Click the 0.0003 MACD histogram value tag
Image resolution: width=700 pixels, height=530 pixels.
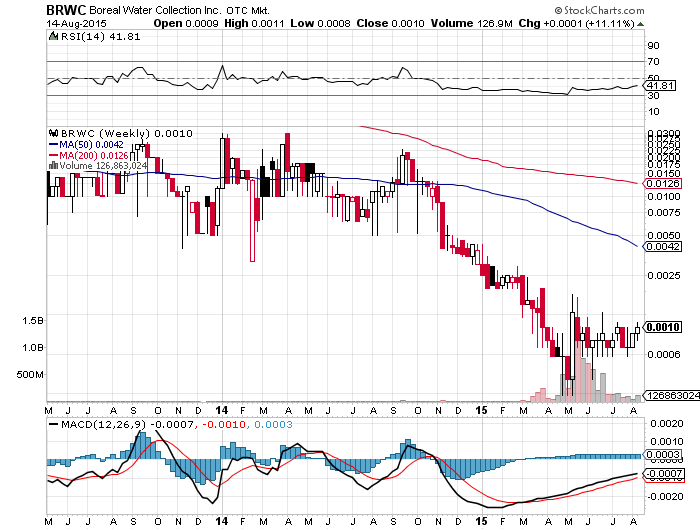(662, 455)
